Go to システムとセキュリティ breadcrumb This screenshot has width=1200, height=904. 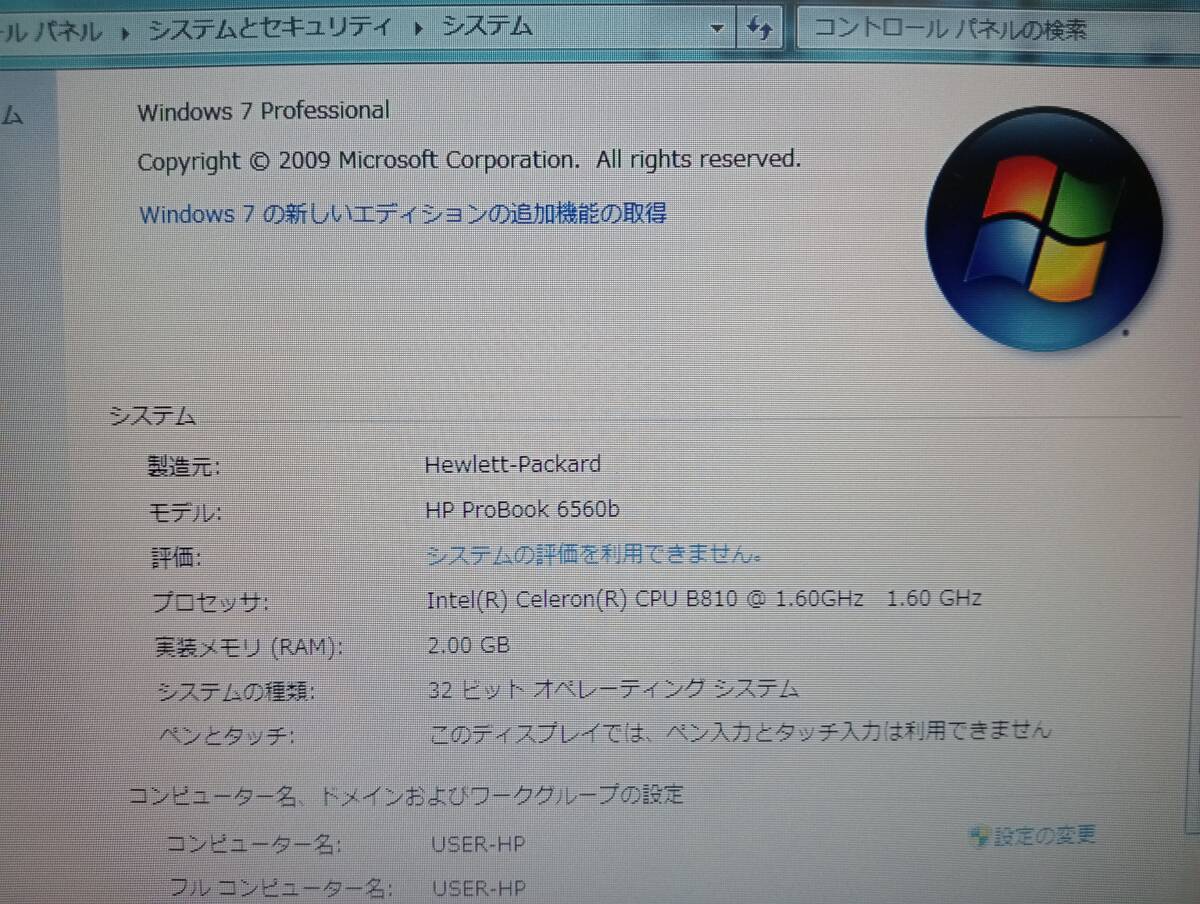click(x=269, y=29)
